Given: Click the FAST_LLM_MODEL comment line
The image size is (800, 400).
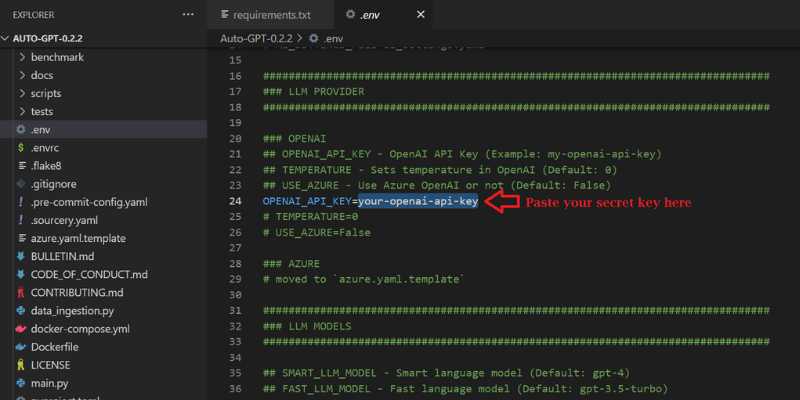Looking at the screenshot, I should (465, 389).
